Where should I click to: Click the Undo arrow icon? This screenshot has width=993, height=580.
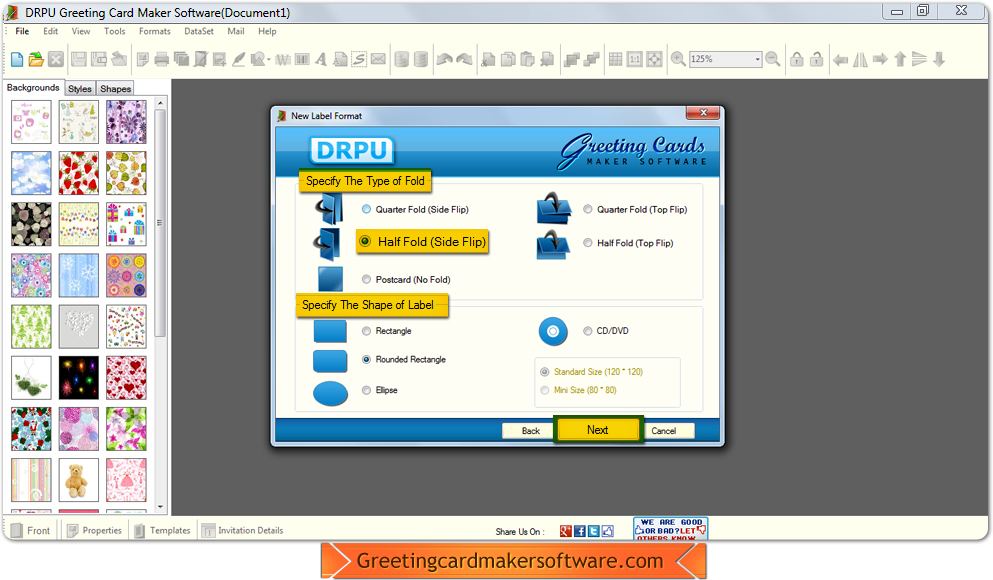445,60
